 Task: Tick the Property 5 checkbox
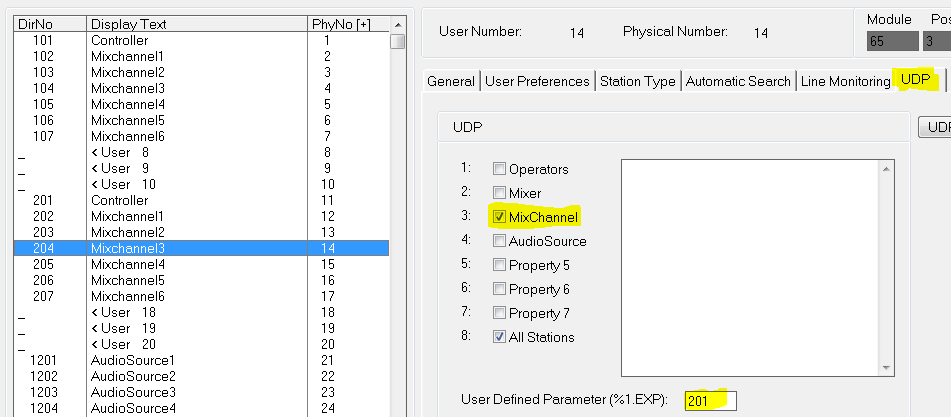[499, 265]
